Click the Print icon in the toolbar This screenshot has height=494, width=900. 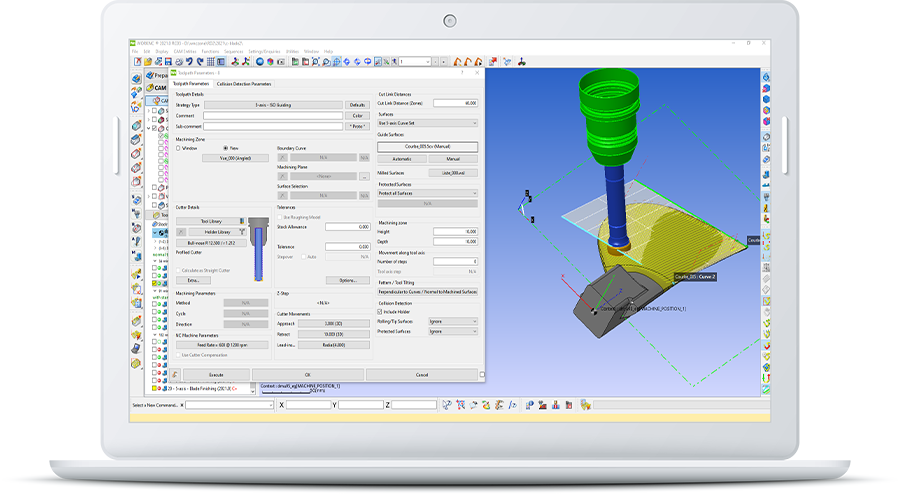click(179, 61)
